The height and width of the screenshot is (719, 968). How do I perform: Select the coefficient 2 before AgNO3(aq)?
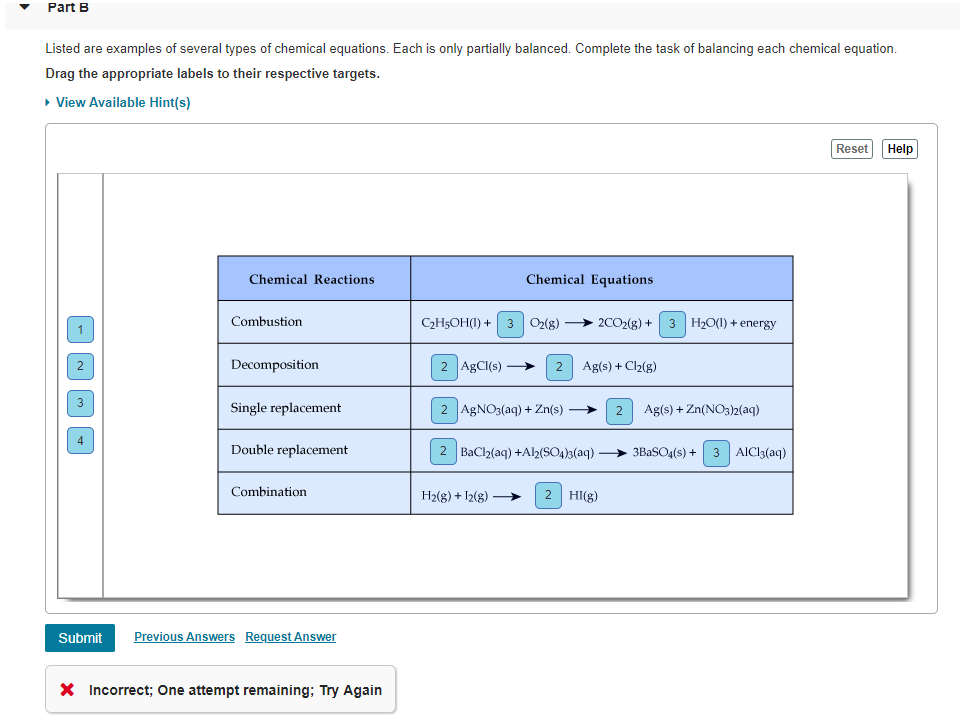443,409
